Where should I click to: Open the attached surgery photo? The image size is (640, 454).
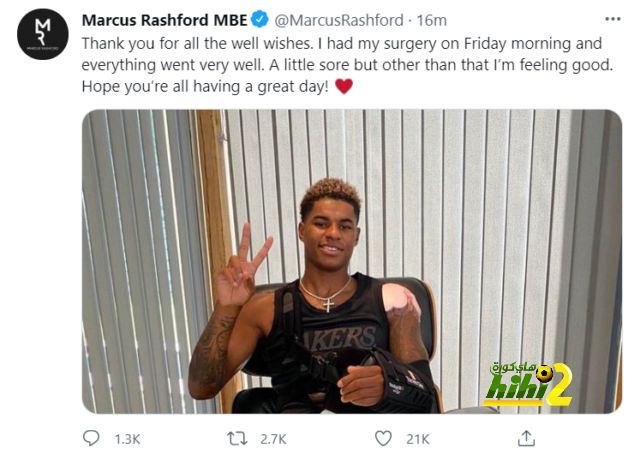352,261
